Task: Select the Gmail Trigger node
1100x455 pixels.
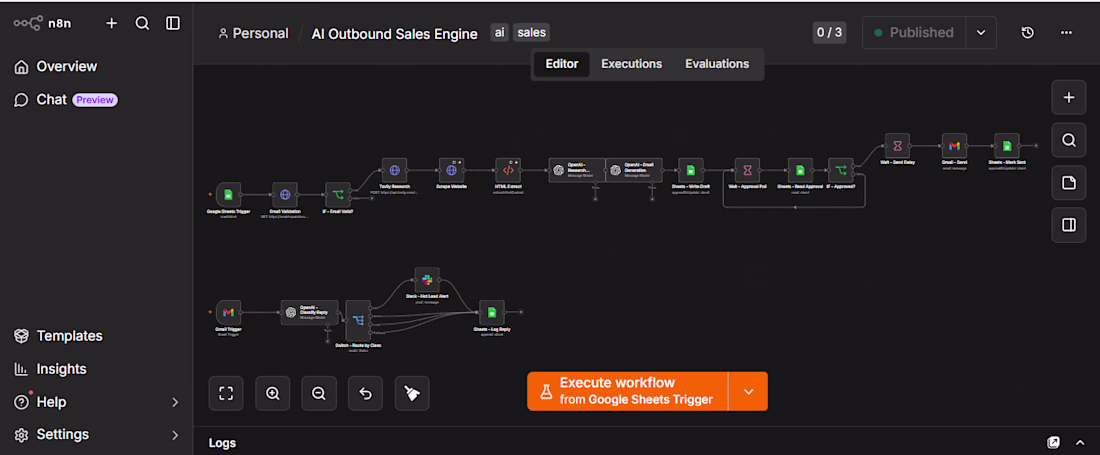Action: click(x=228, y=313)
